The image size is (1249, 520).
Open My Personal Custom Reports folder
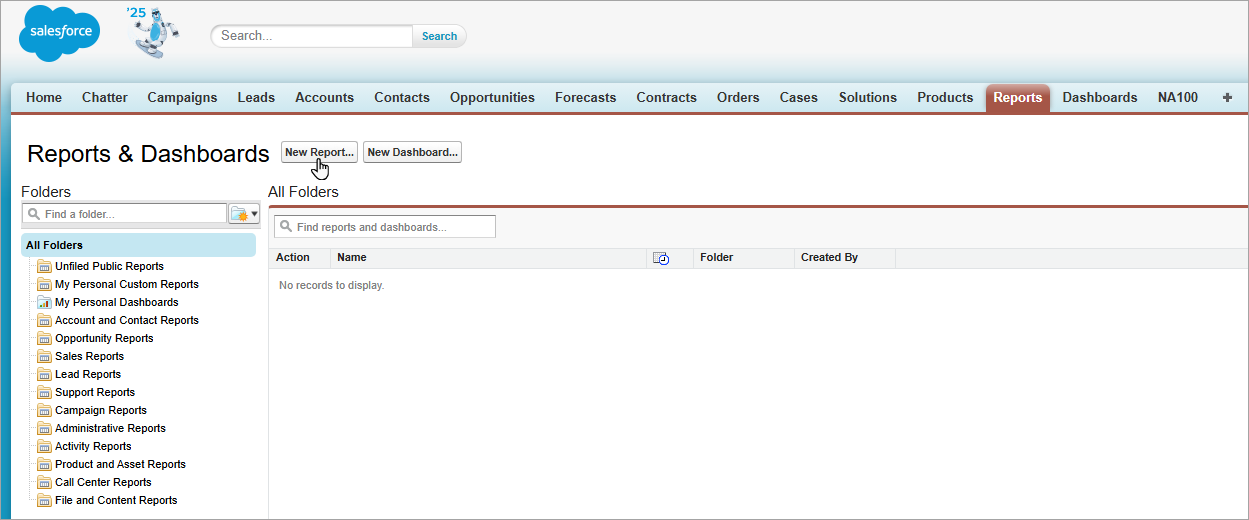127,285
